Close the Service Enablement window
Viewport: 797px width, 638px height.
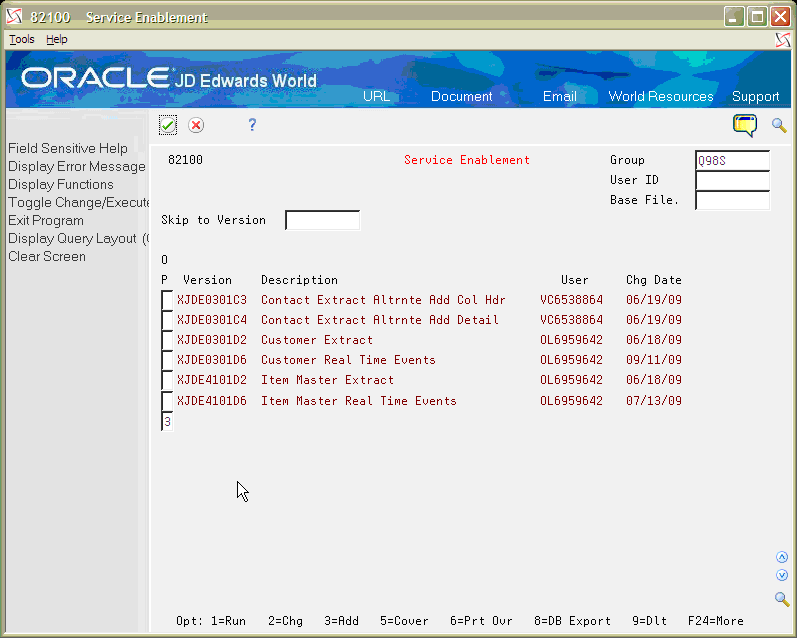[x=780, y=17]
